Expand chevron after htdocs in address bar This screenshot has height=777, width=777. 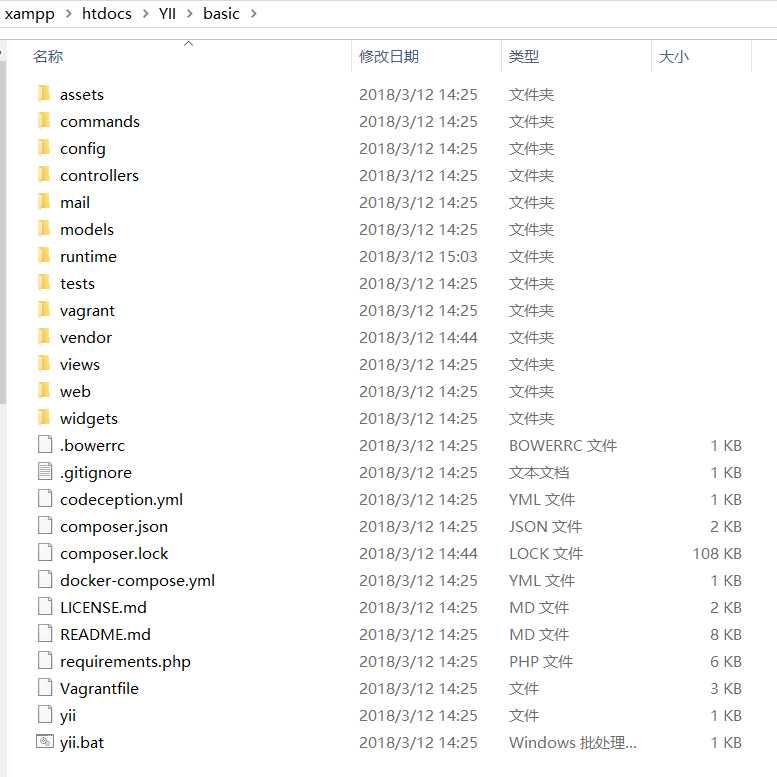coord(145,14)
